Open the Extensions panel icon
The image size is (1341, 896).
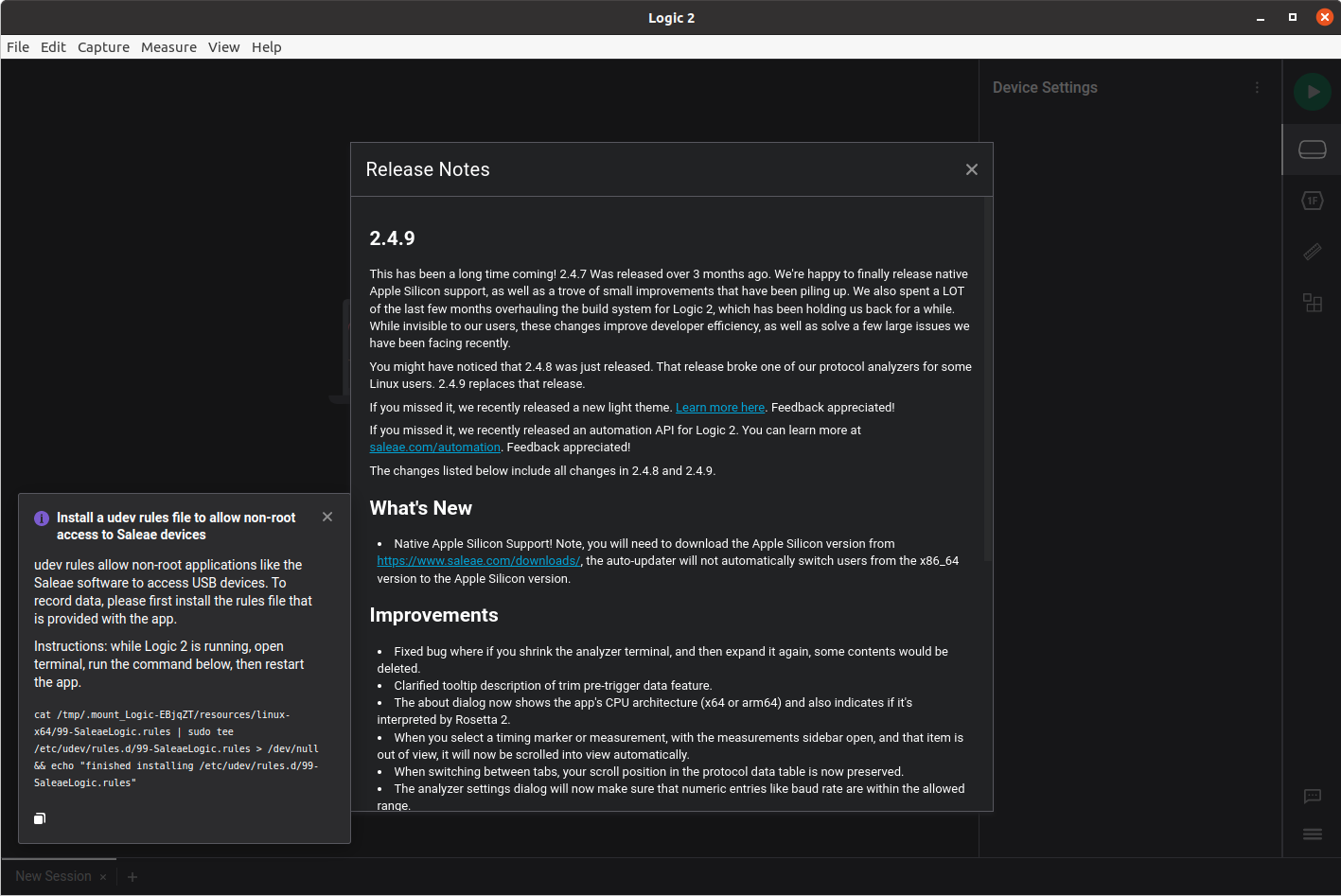[1313, 303]
